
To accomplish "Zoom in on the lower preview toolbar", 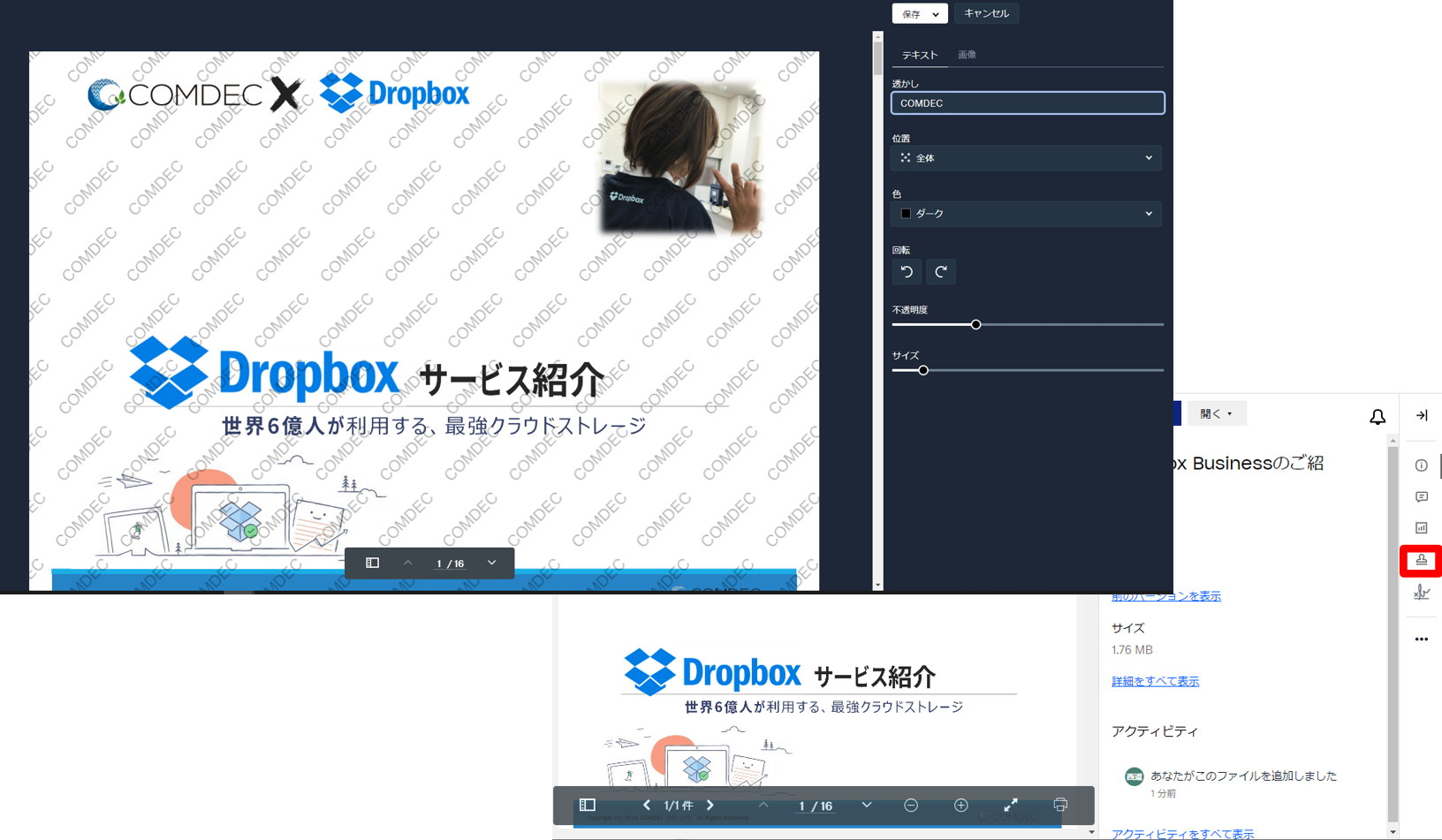I will coord(961,806).
